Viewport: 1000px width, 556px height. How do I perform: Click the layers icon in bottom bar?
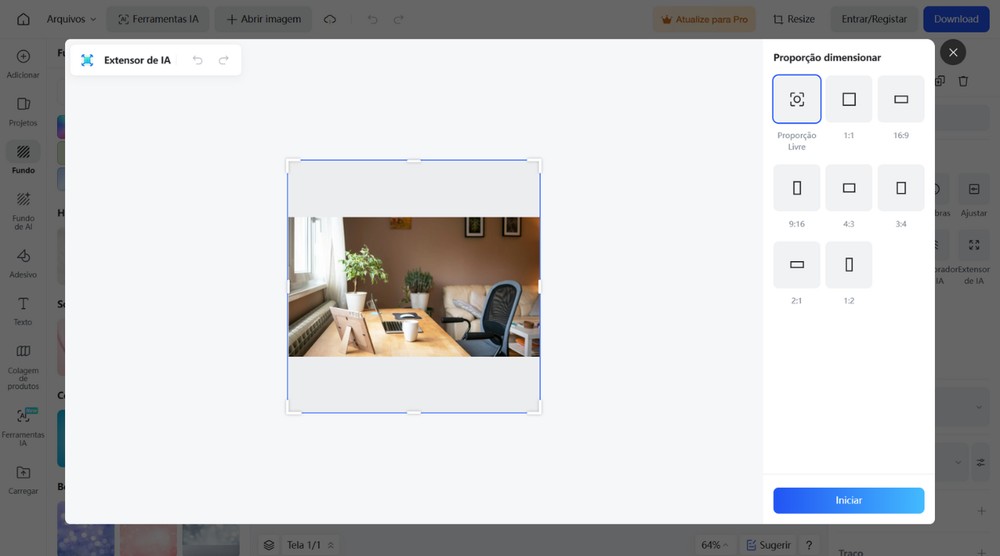point(269,545)
